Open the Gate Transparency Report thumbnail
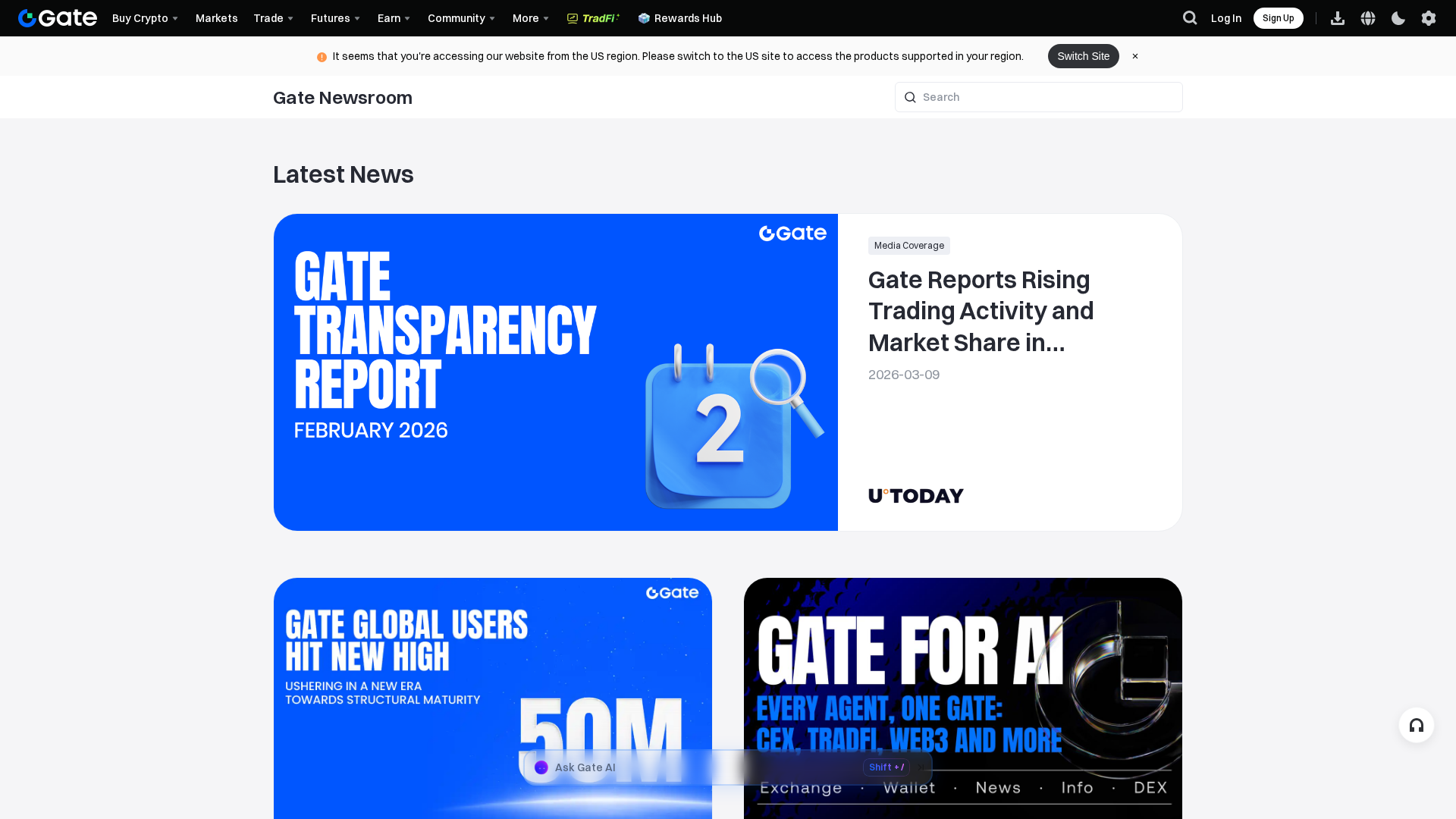This screenshot has height=819, width=1456. tap(555, 372)
